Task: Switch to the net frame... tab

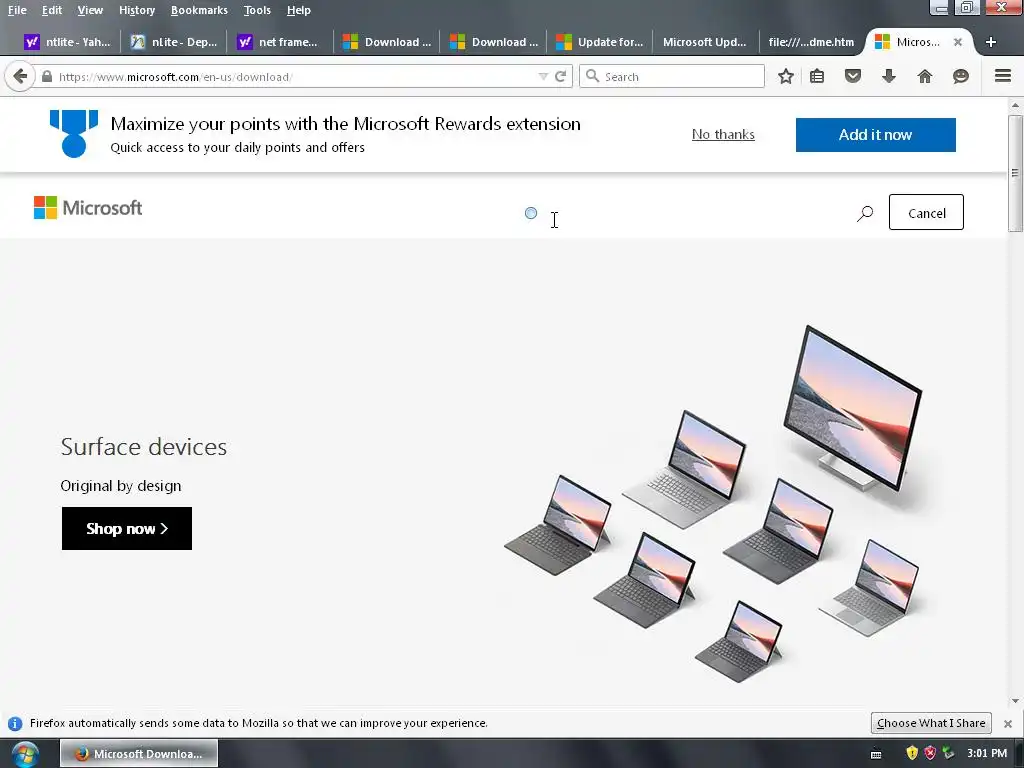Action: [280, 42]
